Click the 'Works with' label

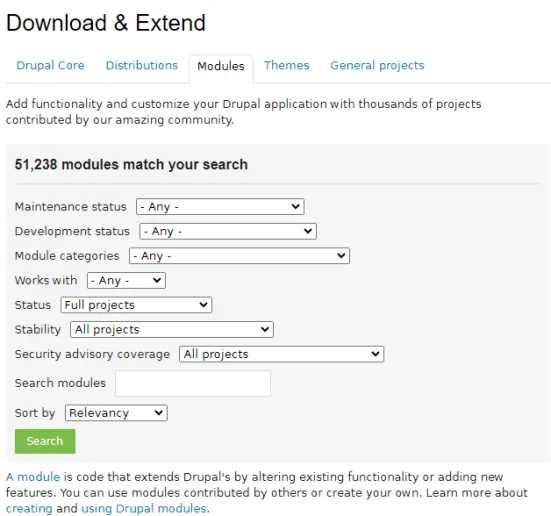46,280
